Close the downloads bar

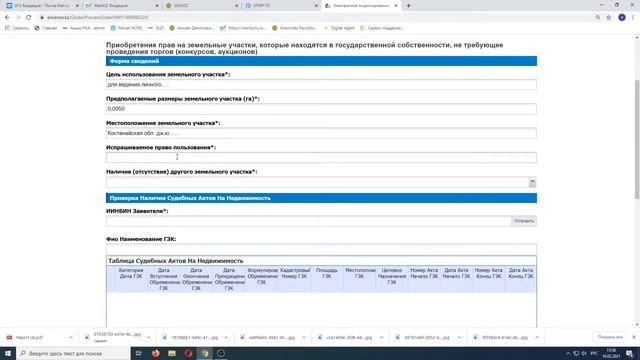pos(634,337)
